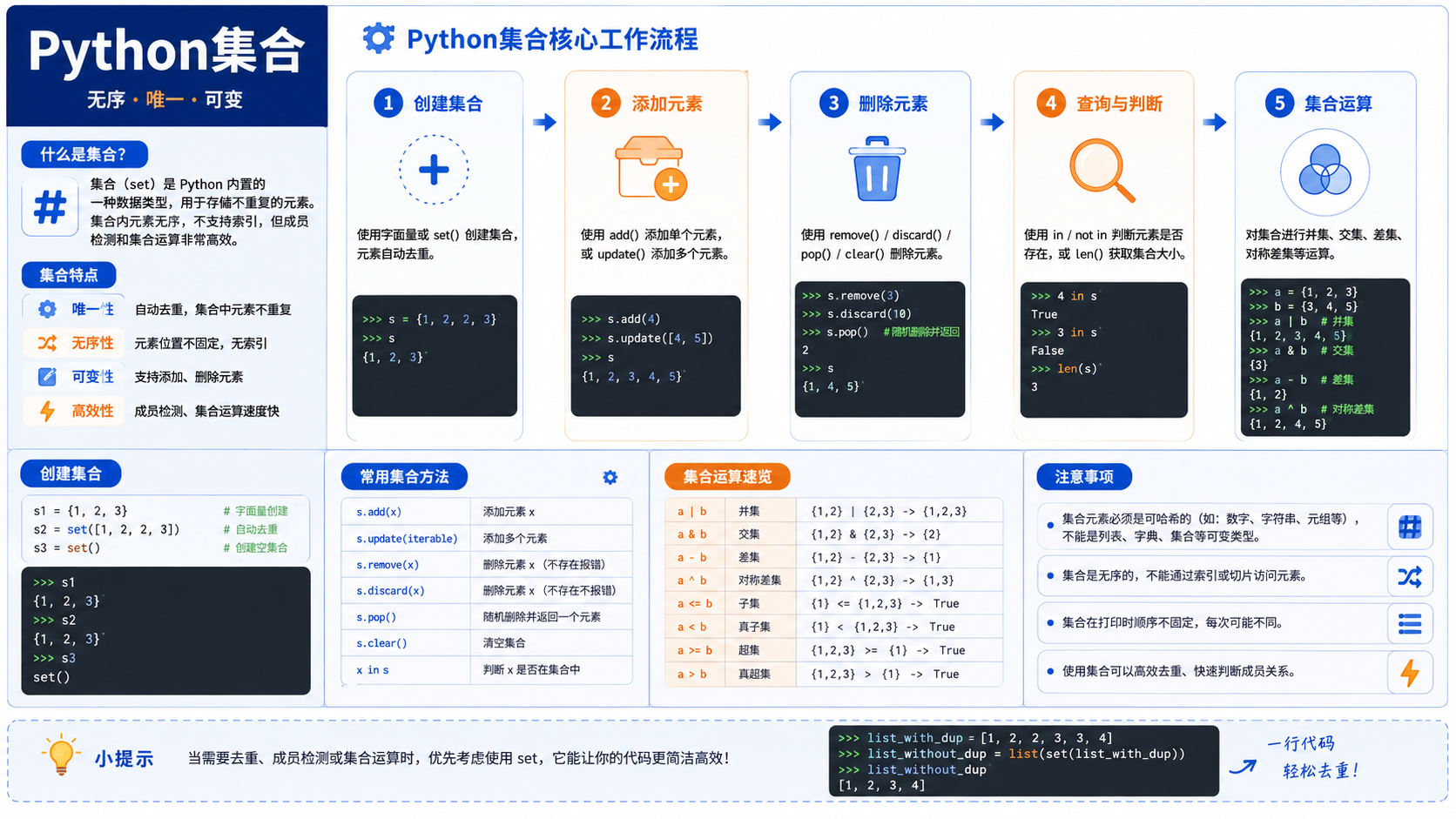Viewport: 1456px width, 819px height.
Task: Click the s.remove(3) code block
Action: 880,349
